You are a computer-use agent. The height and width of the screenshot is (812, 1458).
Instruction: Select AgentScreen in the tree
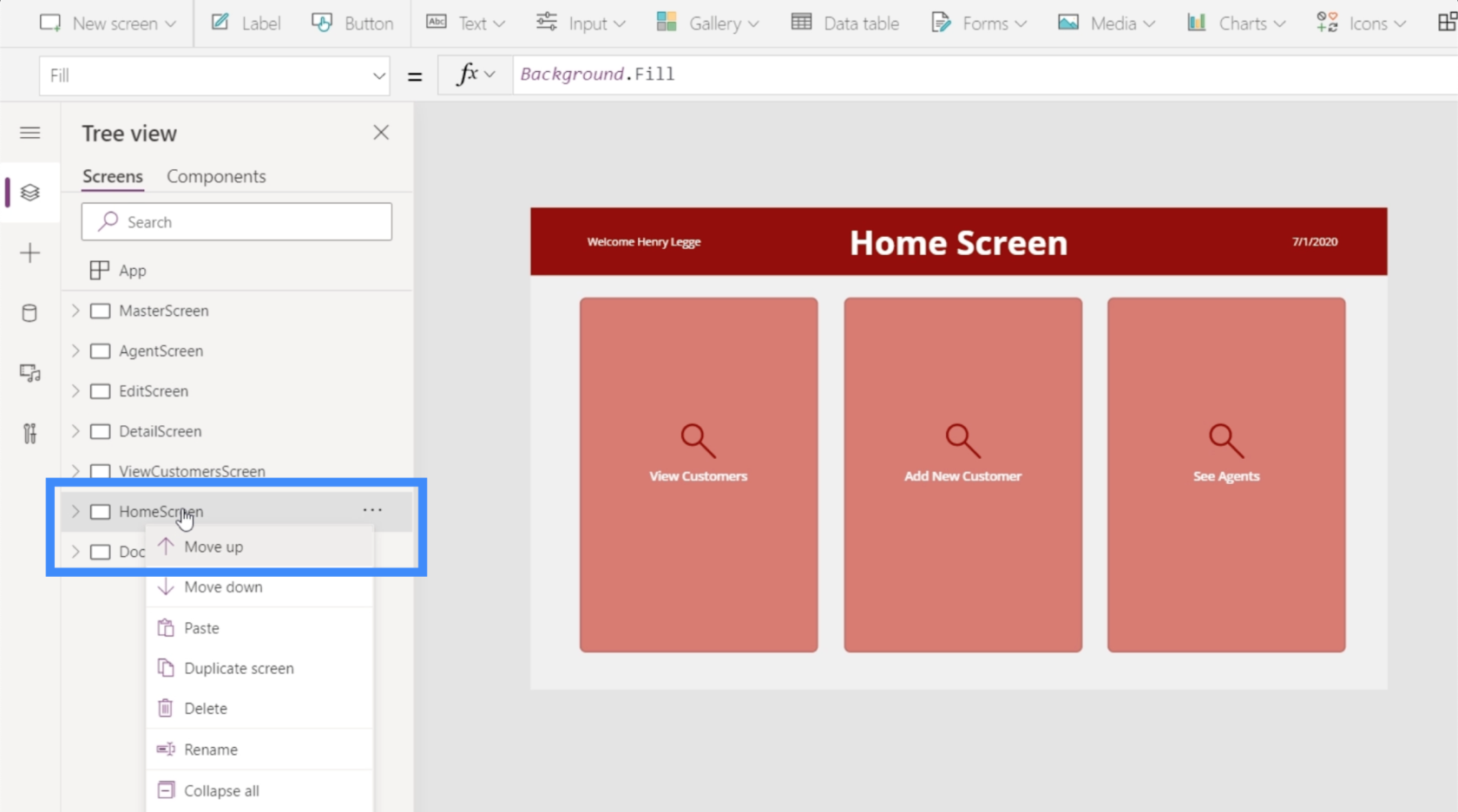pos(161,350)
